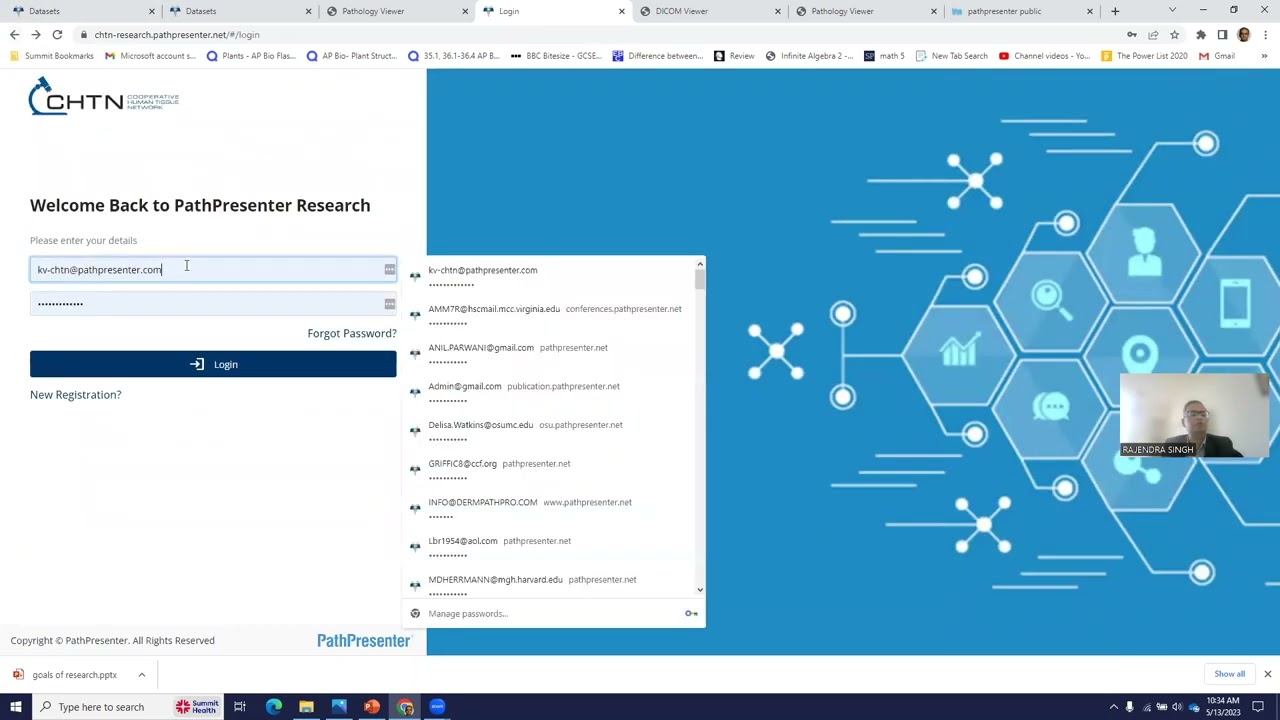Open File Explorer from the taskbar
The image size is (1280, 720).
click(306, 707)
